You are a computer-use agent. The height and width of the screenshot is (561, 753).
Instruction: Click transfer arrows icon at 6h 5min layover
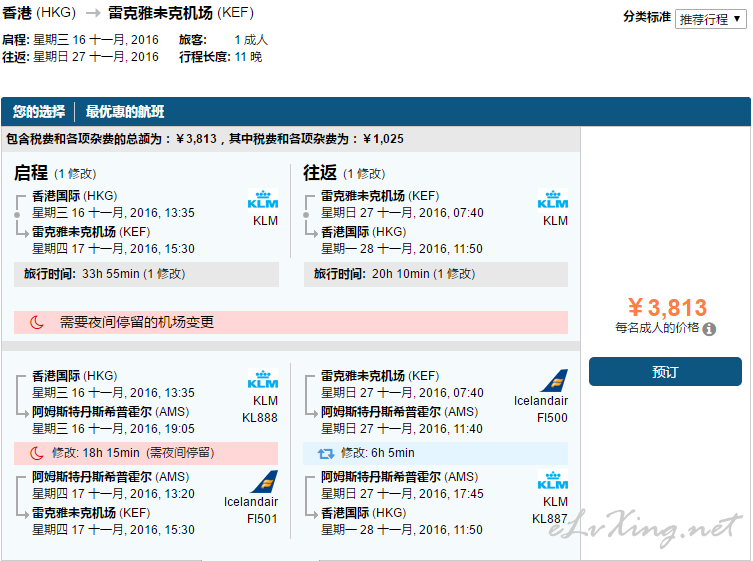pos(325,453)
